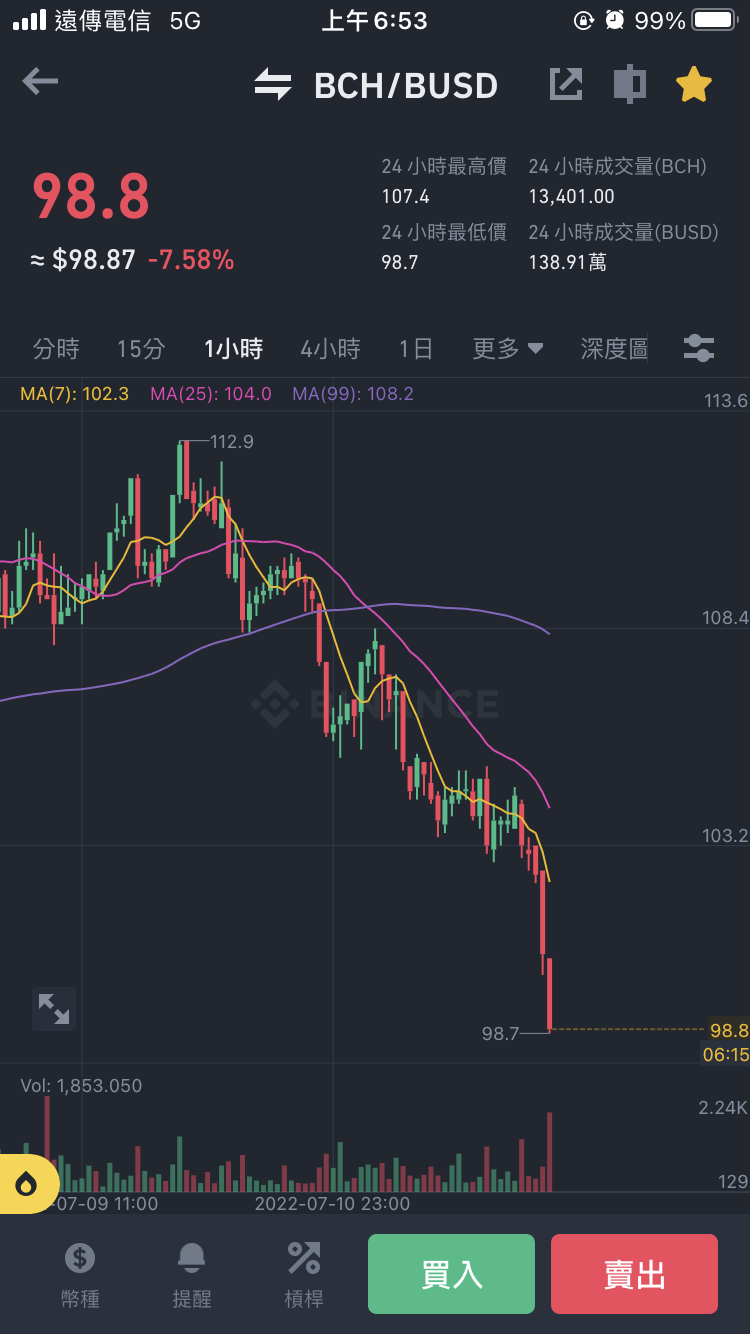The height and width of the screenshot is (1334, 750).
Task: Expand chart to fullscreen icon
Action: [x=53, y=1008]
